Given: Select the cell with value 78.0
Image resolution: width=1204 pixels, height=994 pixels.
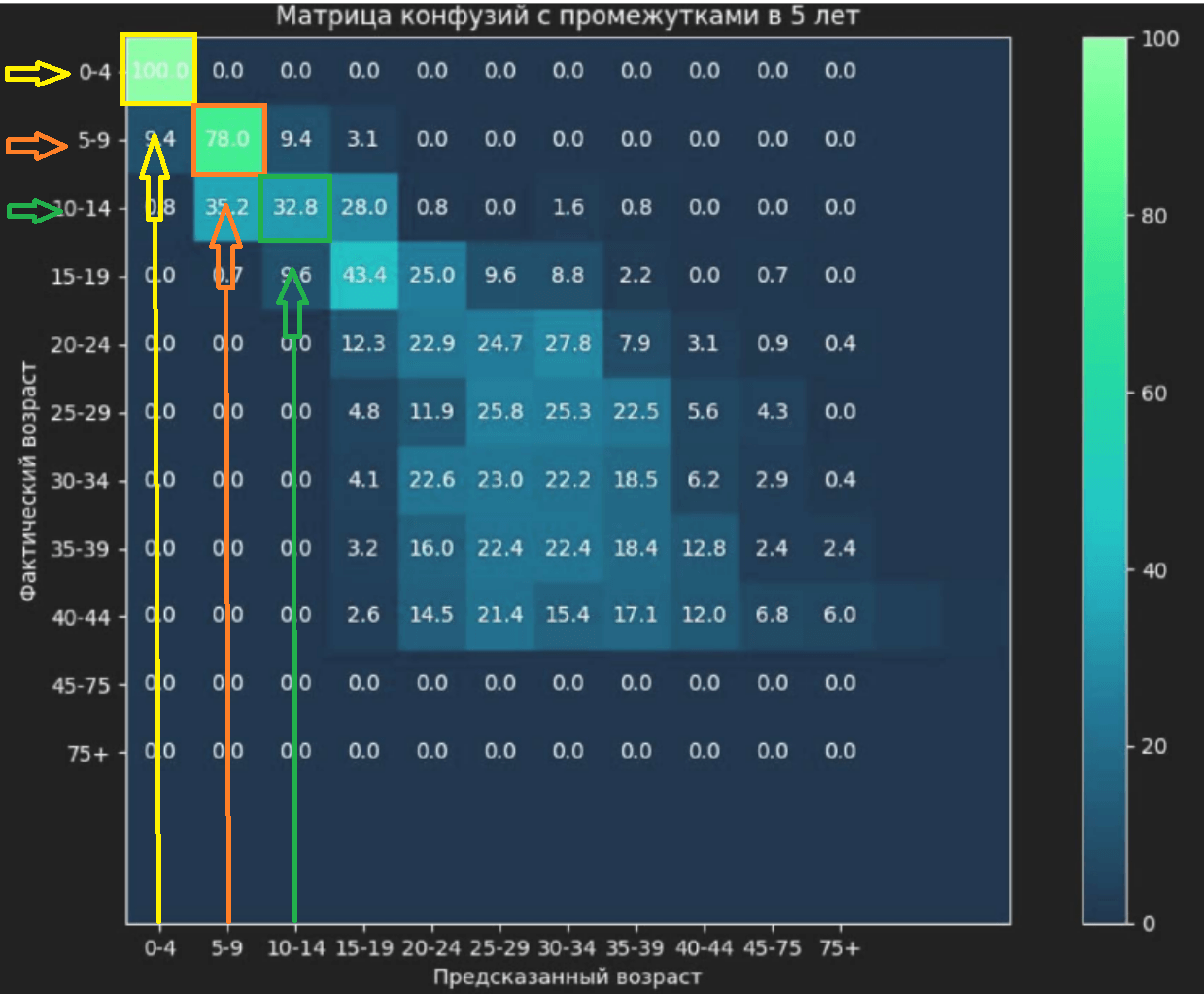Looking at the screenshot, I should pyautogui.click(x=227, y=139).
